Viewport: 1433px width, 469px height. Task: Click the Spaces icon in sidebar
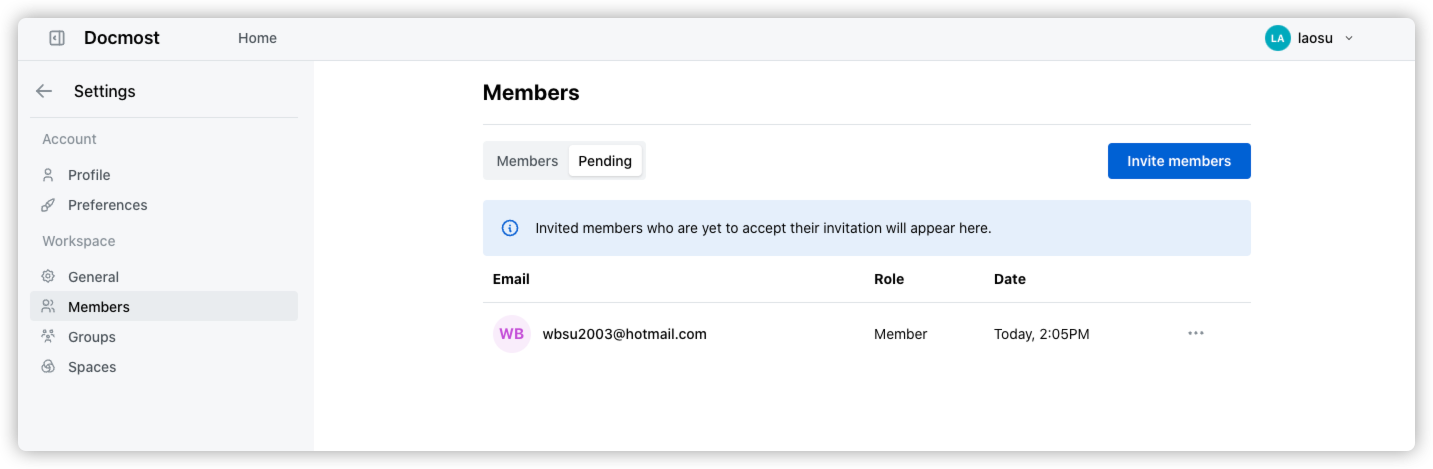coord(48,367)
